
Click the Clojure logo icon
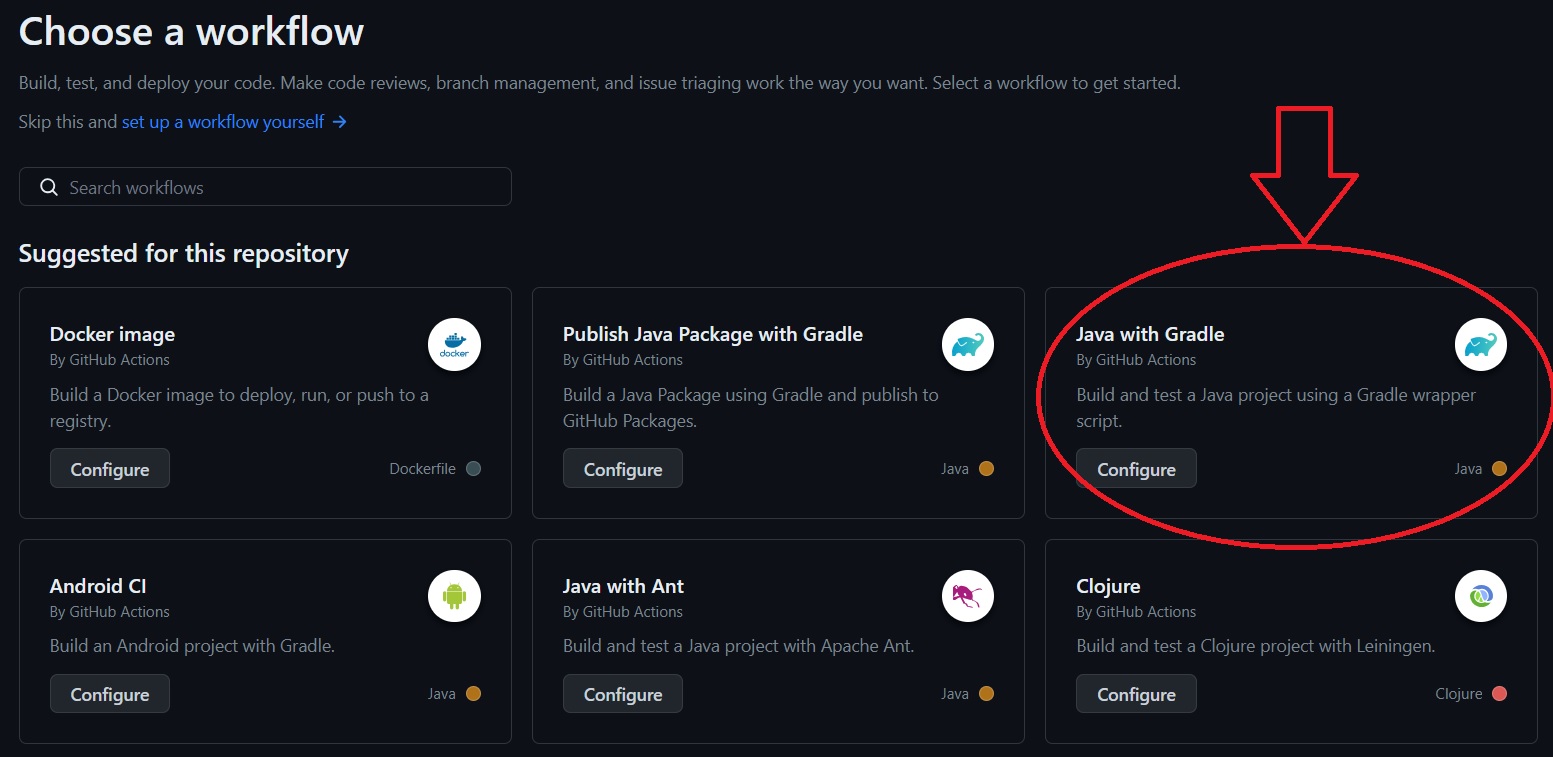point(1481,597)
